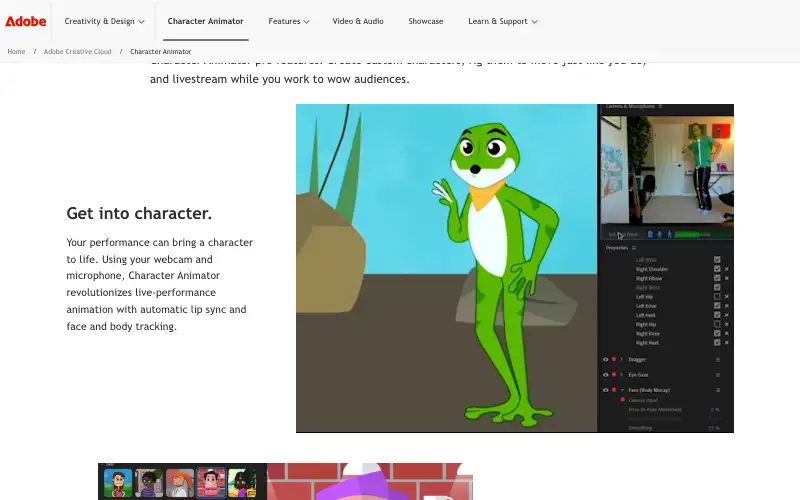Expand the Eye Gaze behavior
800x500 pixels.
622,374
